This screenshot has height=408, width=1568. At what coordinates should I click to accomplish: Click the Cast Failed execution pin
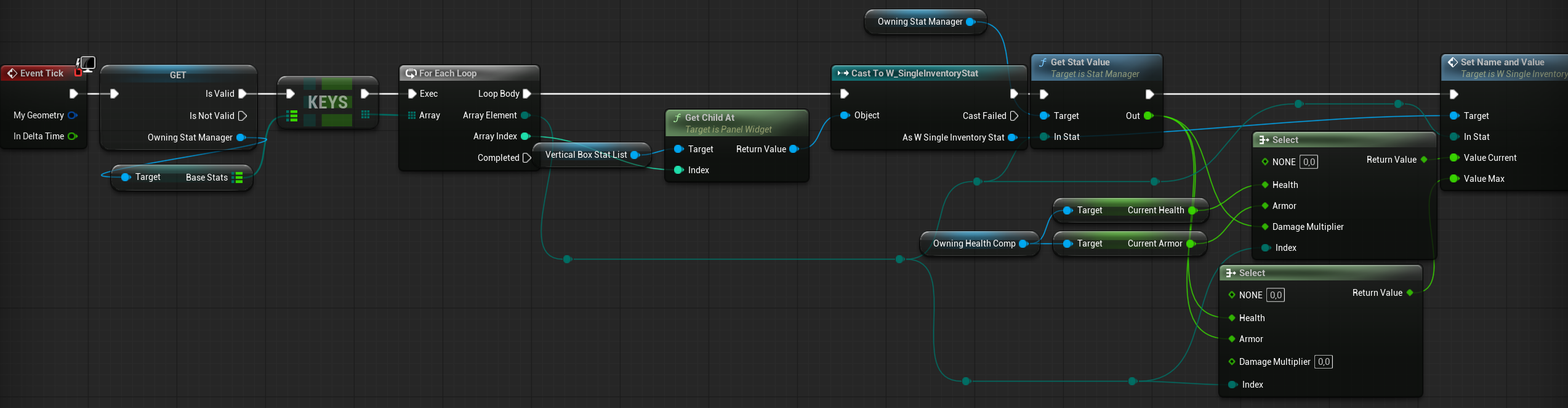[1014, 116]
